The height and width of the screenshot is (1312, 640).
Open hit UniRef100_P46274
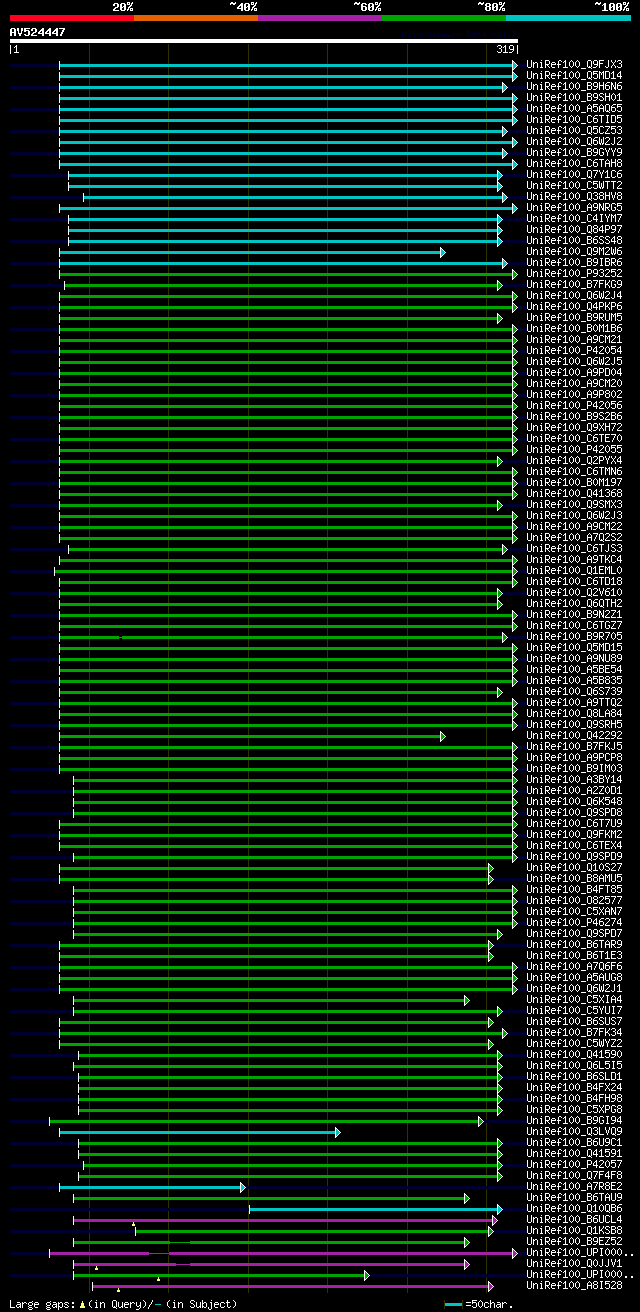point(575,922)
